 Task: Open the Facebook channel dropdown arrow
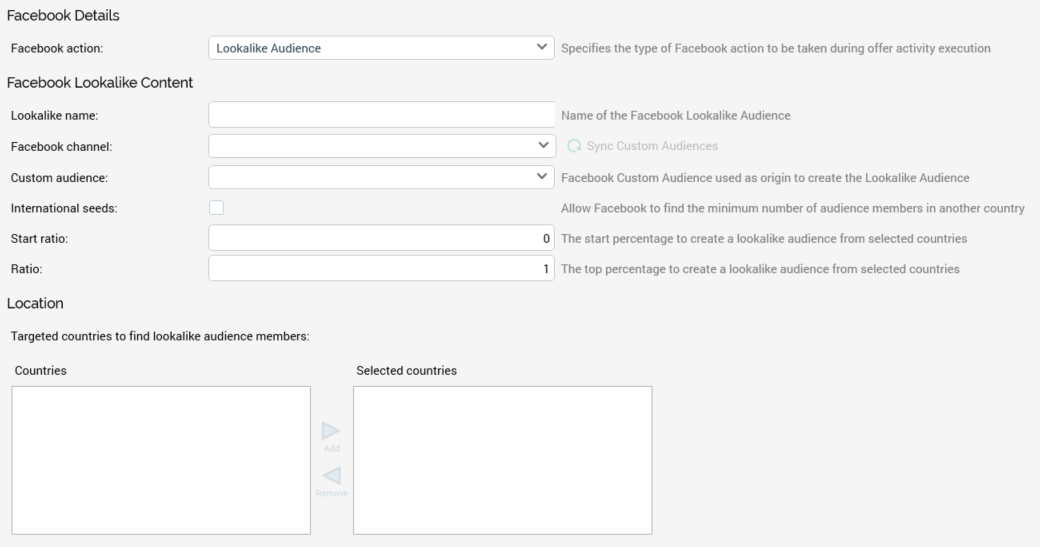coord(543,146)
